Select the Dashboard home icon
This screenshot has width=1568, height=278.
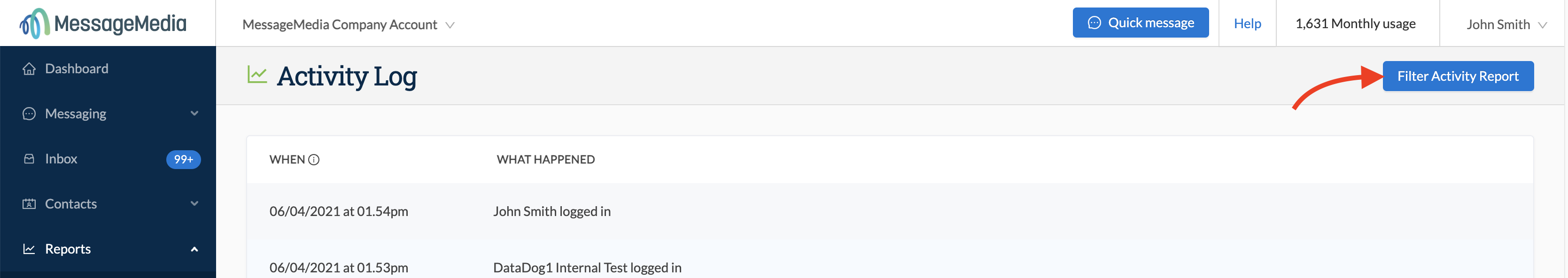click(29, 68)
